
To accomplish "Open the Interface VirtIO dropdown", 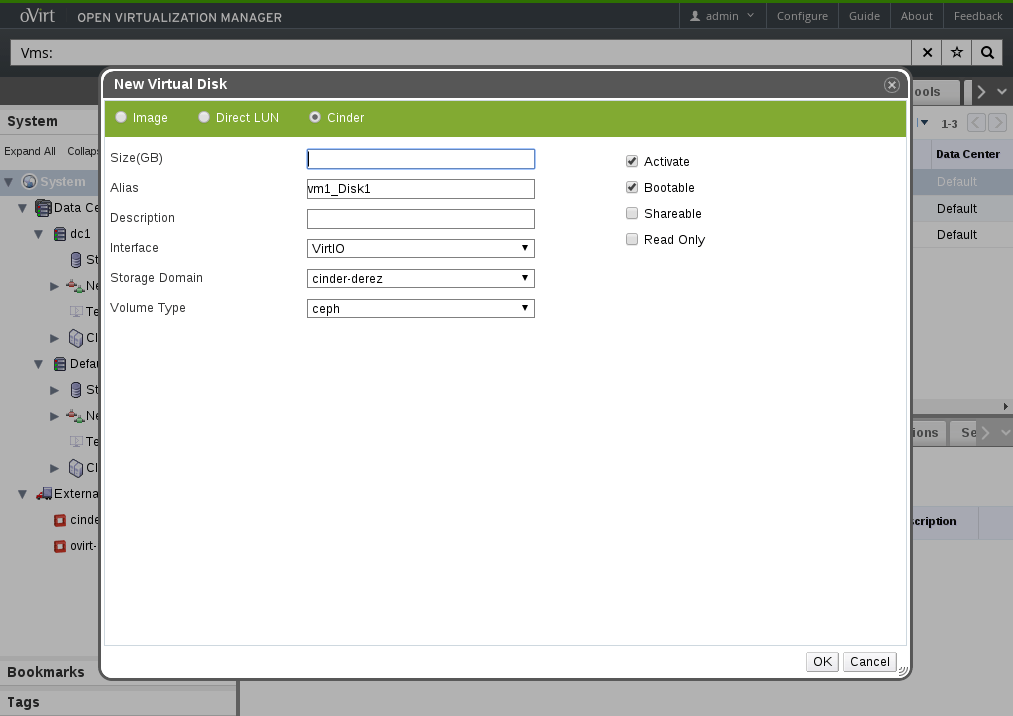I will (x=420, y=248).
